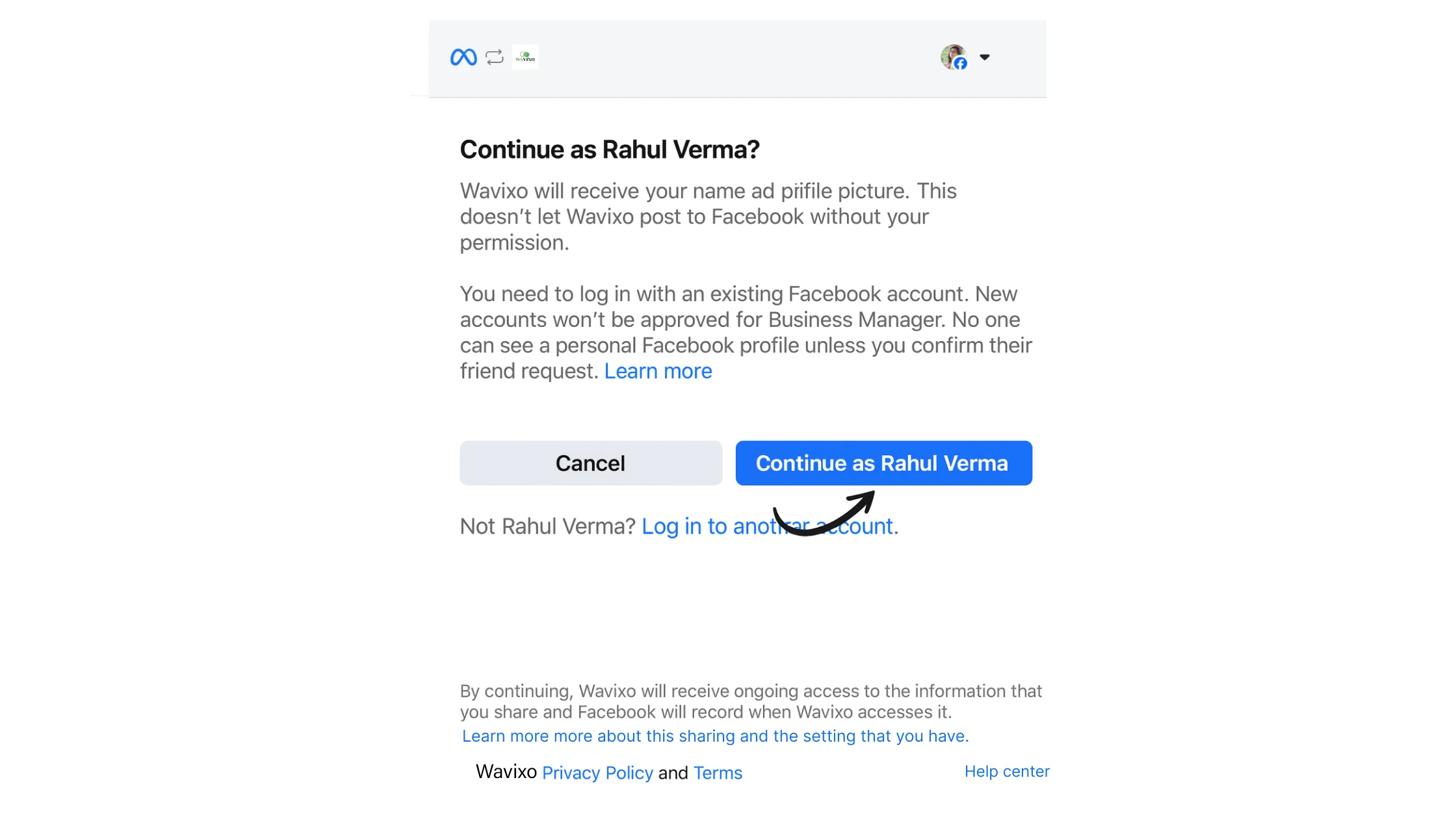Viewport: 1456px width, 819px height.
Task: Open the Learn more link about friend requests
Action: coord(658,370)
